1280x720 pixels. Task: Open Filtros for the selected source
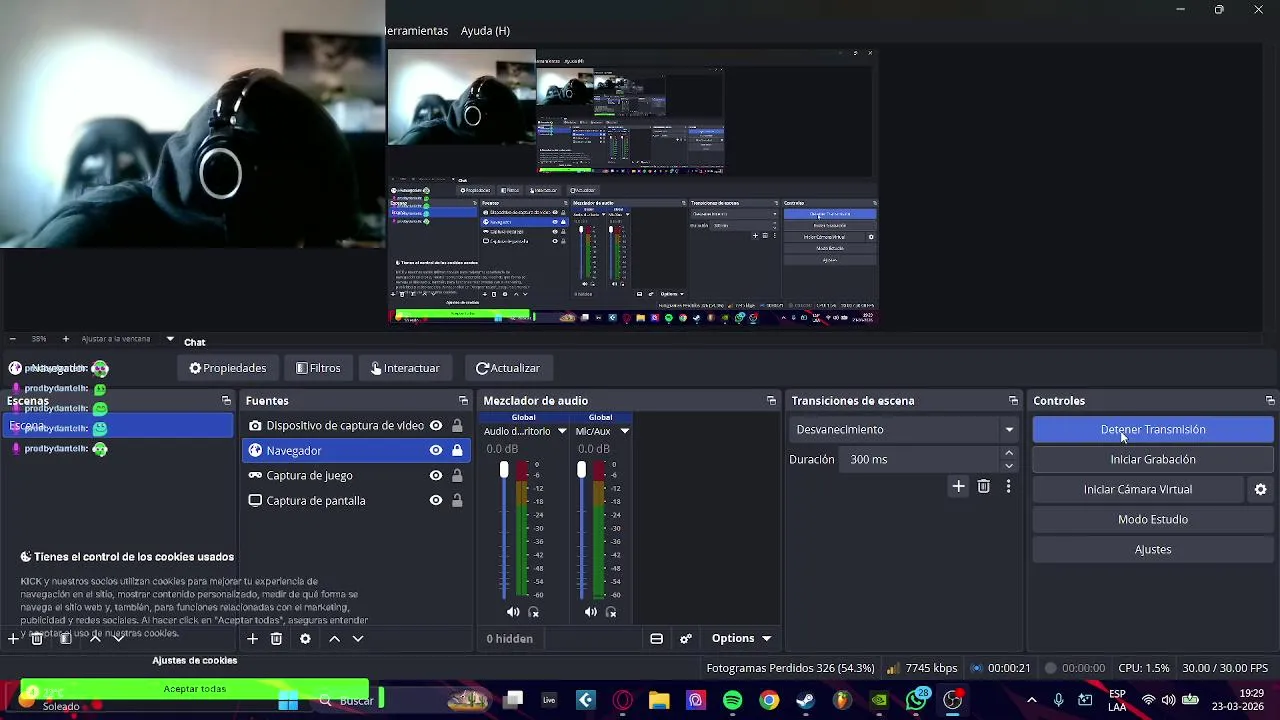[x=318, y=368]
